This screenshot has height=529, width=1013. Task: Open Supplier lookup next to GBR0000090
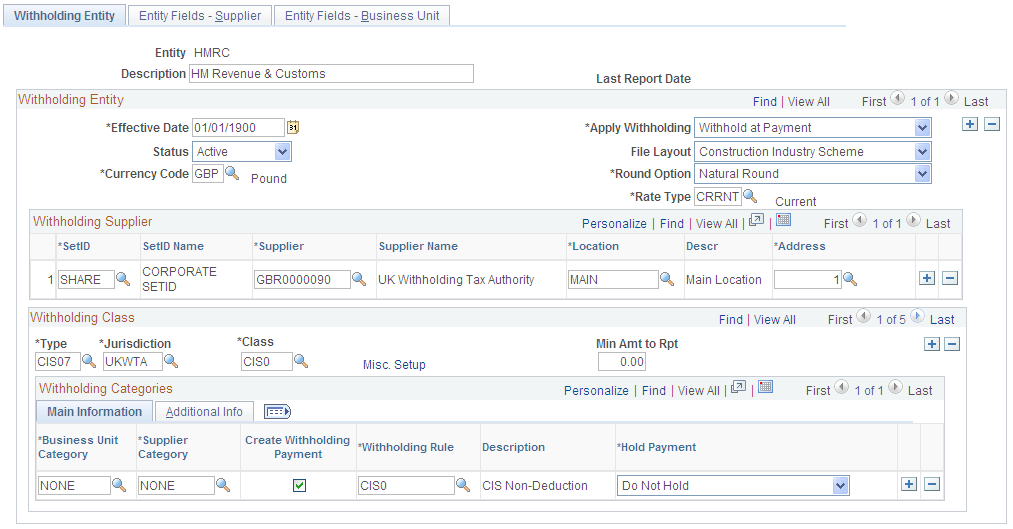[359, 279]
